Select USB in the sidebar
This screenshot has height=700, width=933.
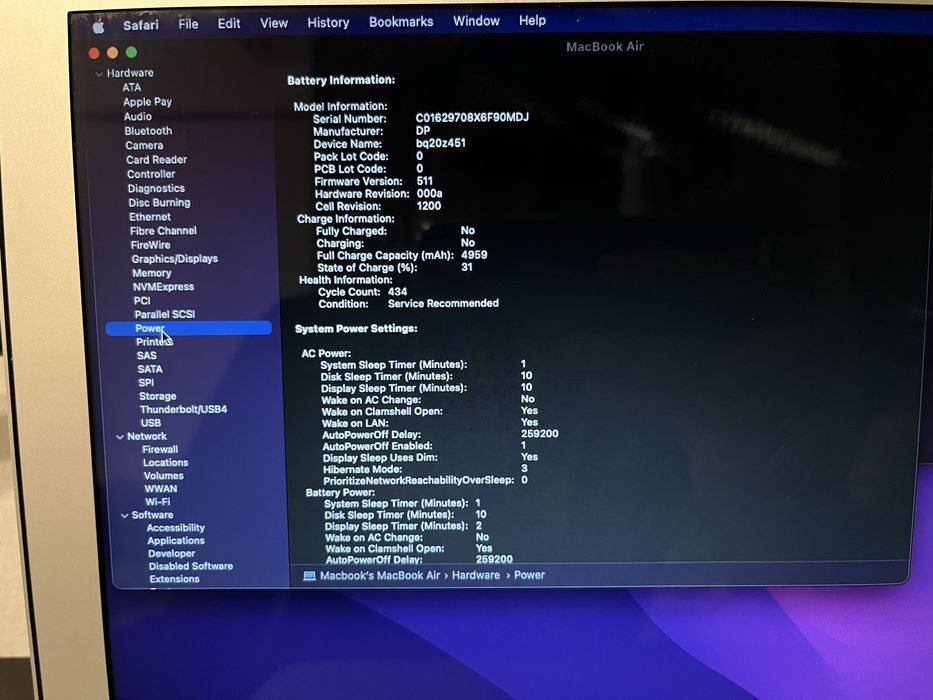[151, 423]
